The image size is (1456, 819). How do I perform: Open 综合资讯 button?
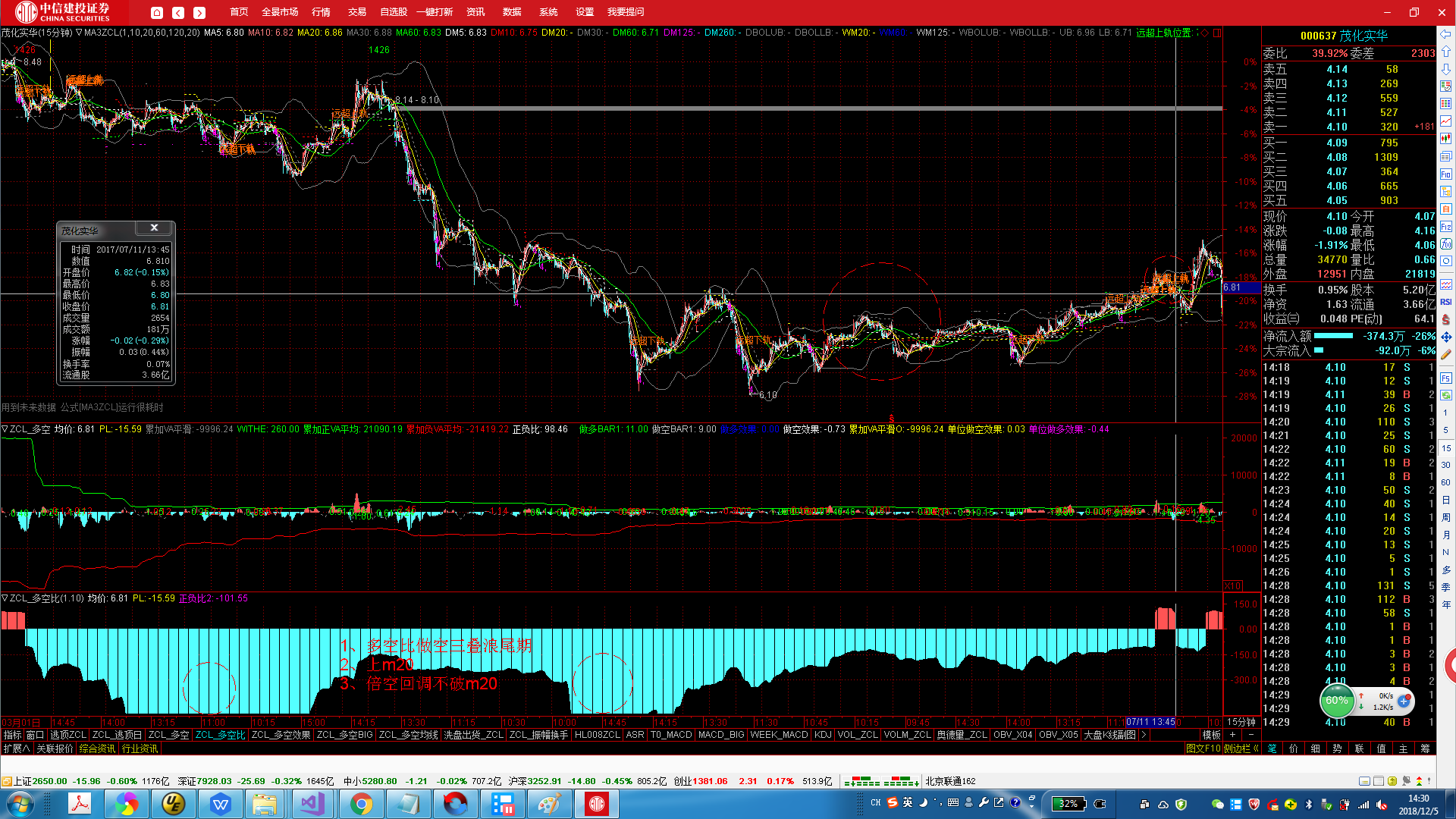coord(98,748)
